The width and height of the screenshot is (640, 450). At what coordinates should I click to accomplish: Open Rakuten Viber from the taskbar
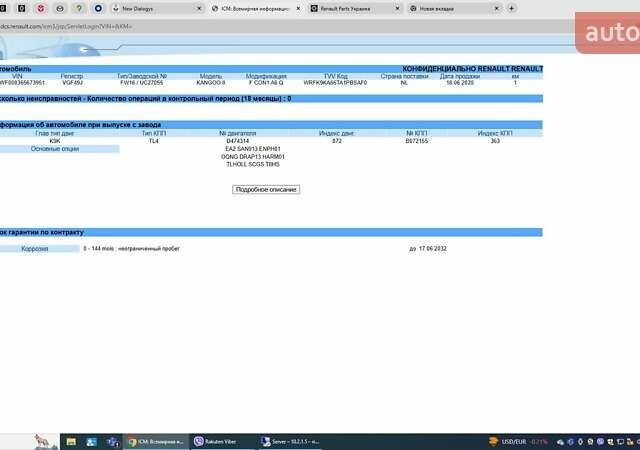220,442
